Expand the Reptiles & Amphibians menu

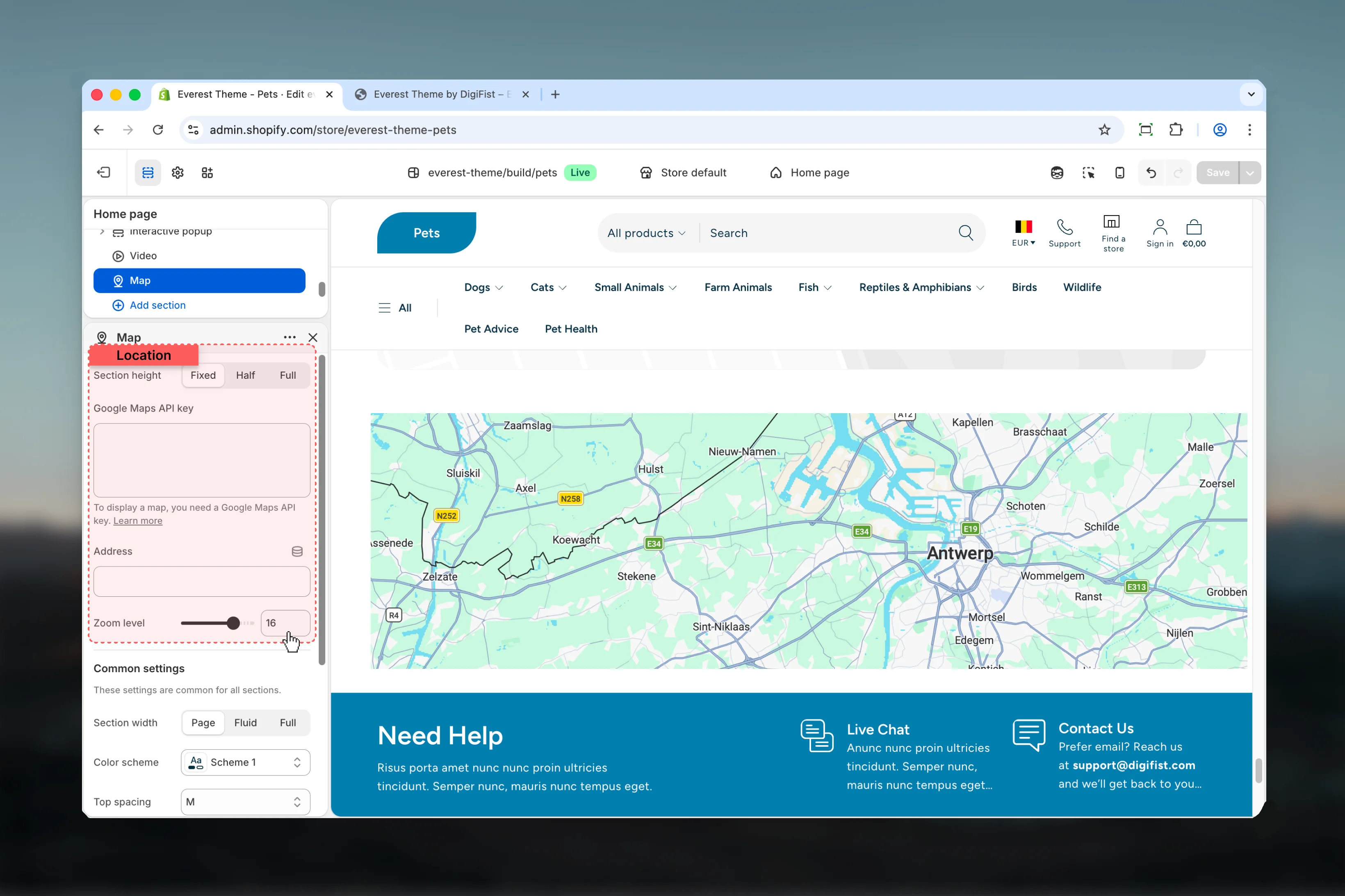coord(921,287)
